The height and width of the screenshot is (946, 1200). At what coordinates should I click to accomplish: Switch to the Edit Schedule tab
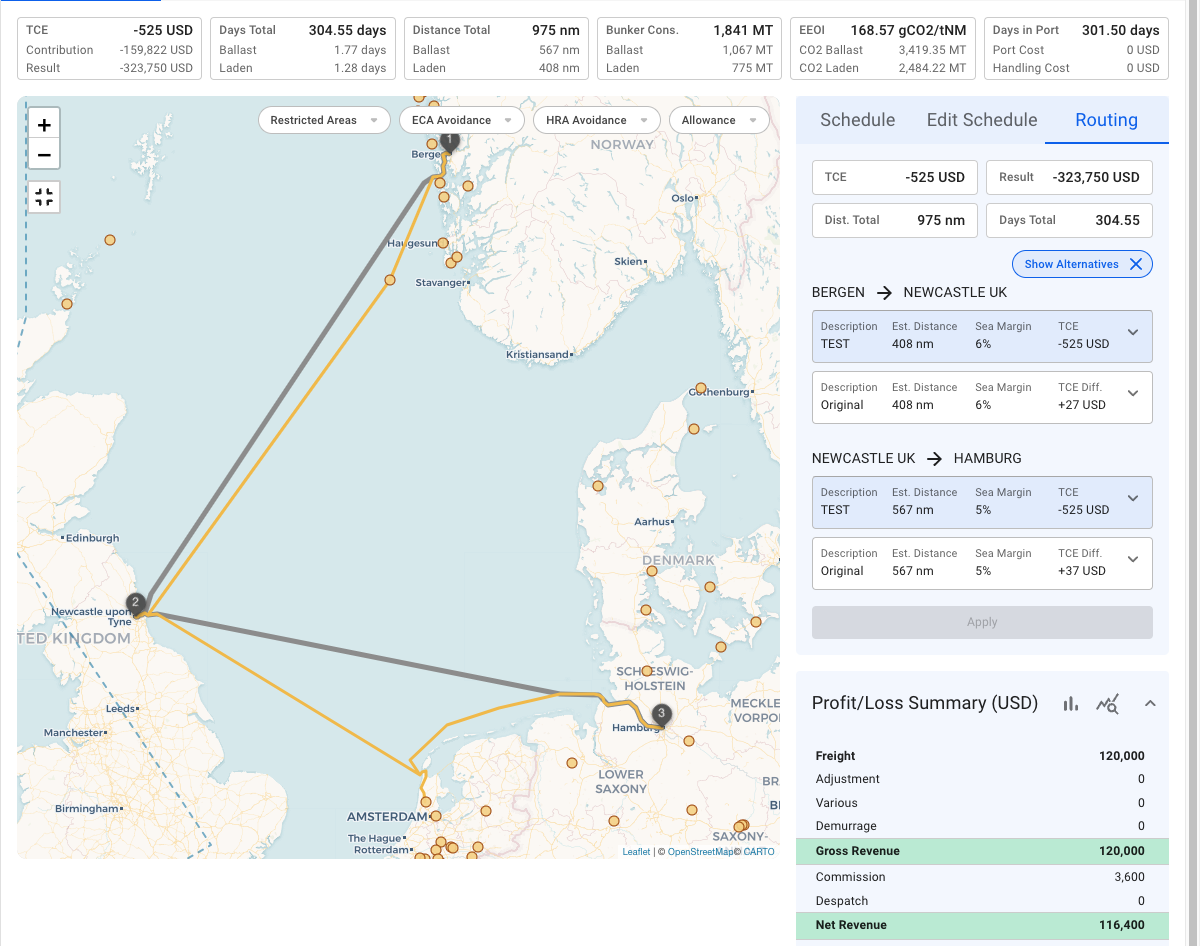click(981, 120)
